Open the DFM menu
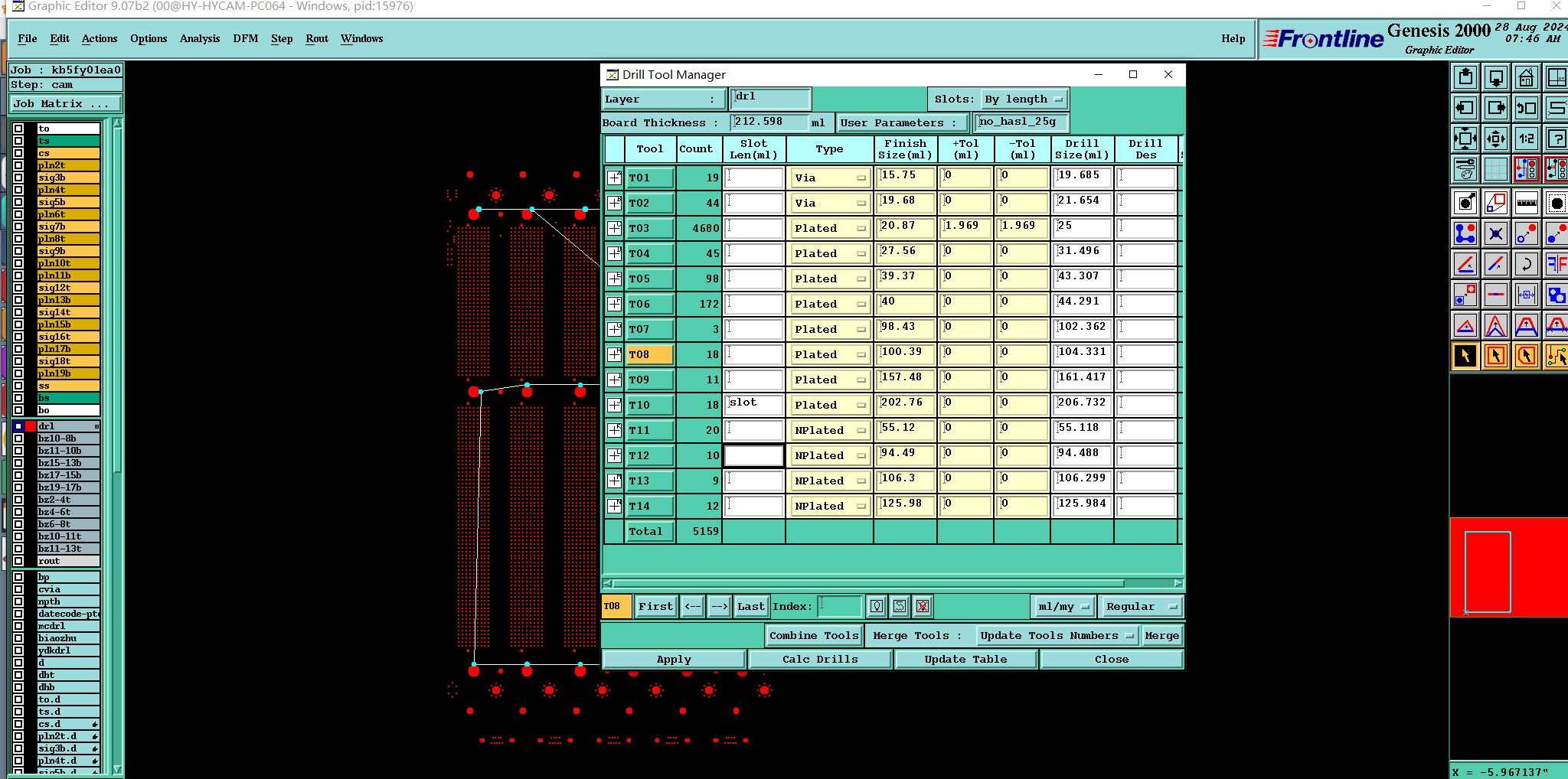Screen dimensions: 1568x779 [x=245, y=38]
